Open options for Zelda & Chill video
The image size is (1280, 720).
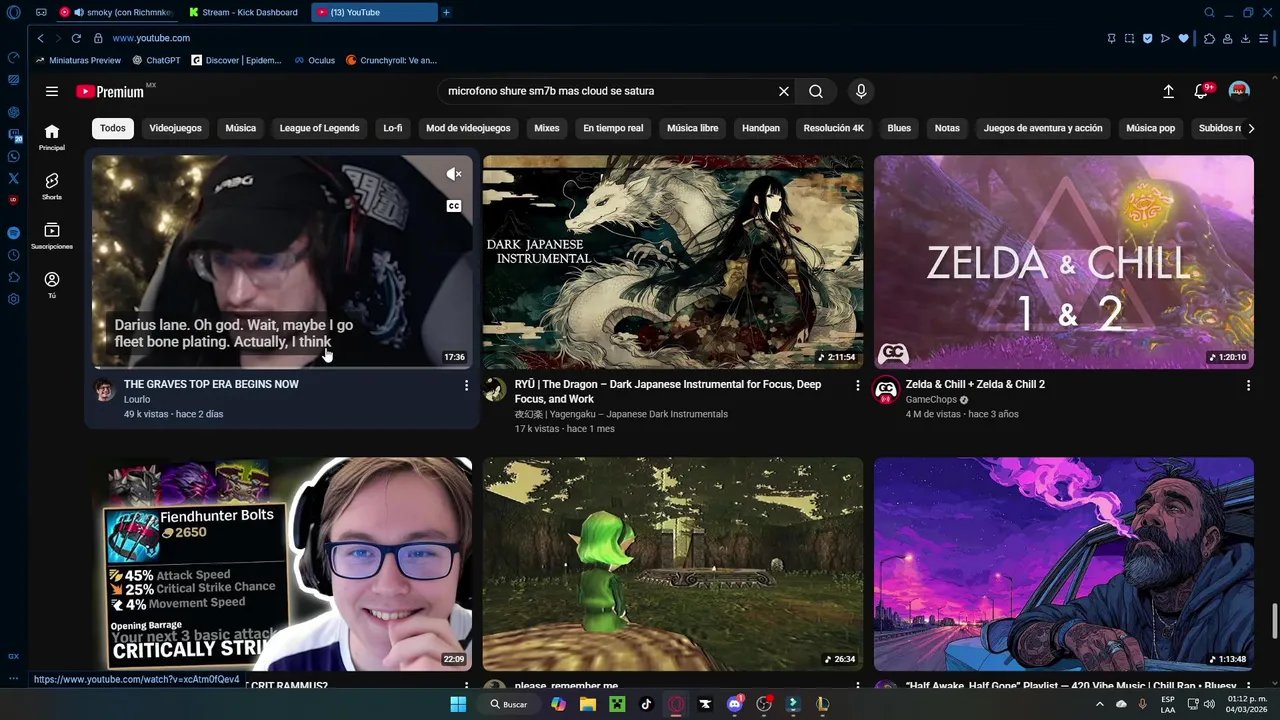(1248, 385)
